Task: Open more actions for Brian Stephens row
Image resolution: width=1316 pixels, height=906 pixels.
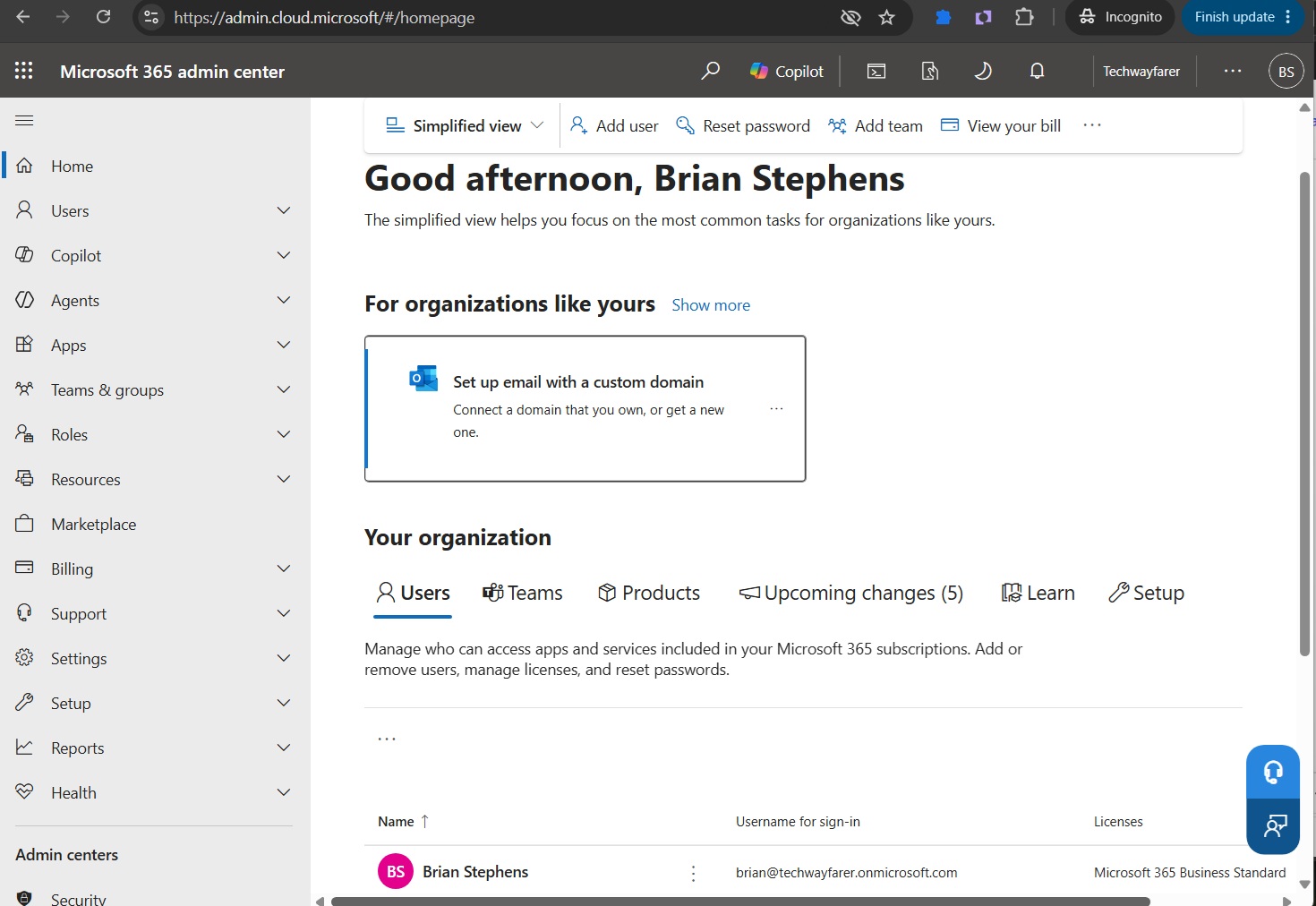Action: coord(693,873)
